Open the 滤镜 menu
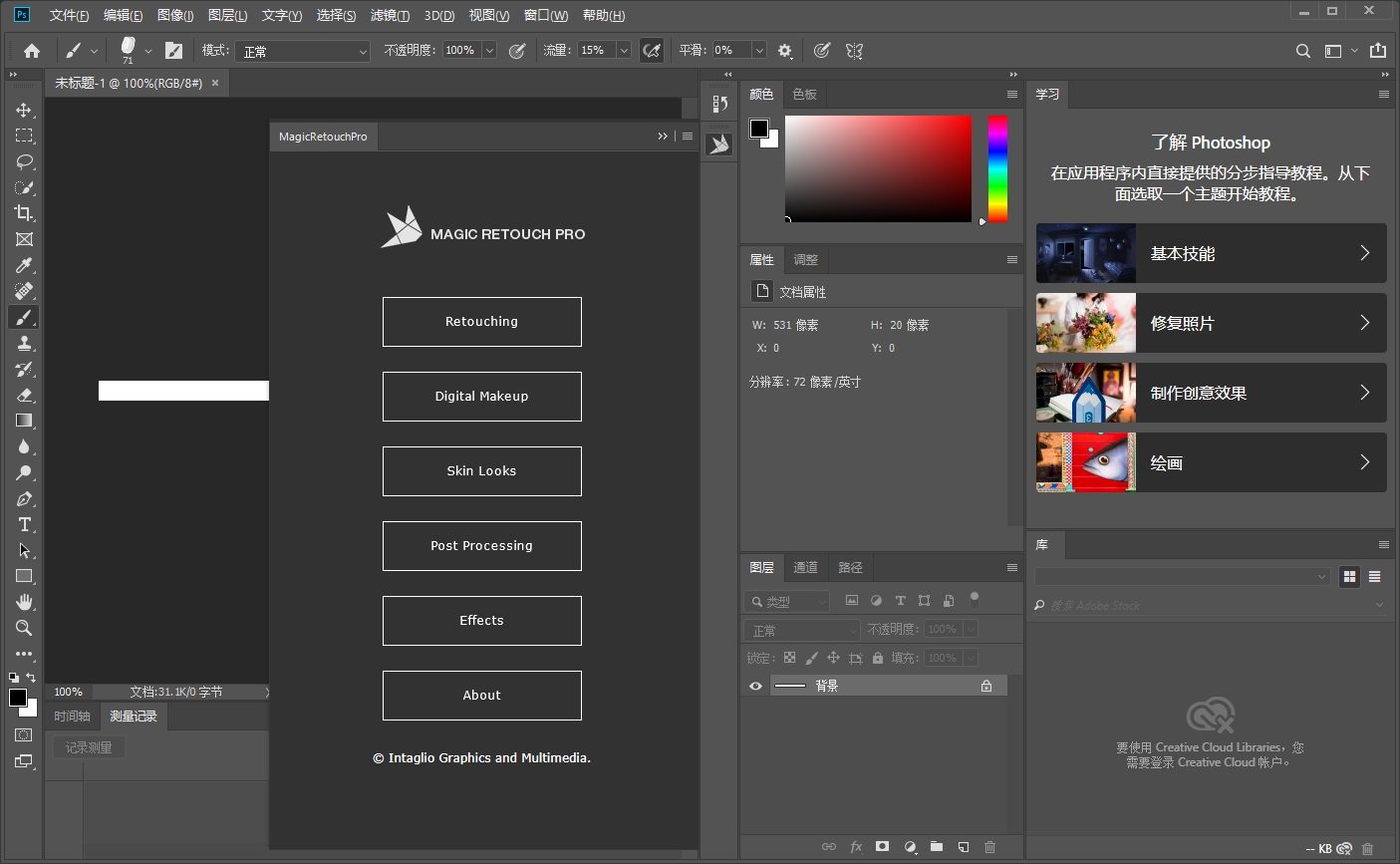The height and width of the screenshot is (864, 1400). click(x=389, y=15)
